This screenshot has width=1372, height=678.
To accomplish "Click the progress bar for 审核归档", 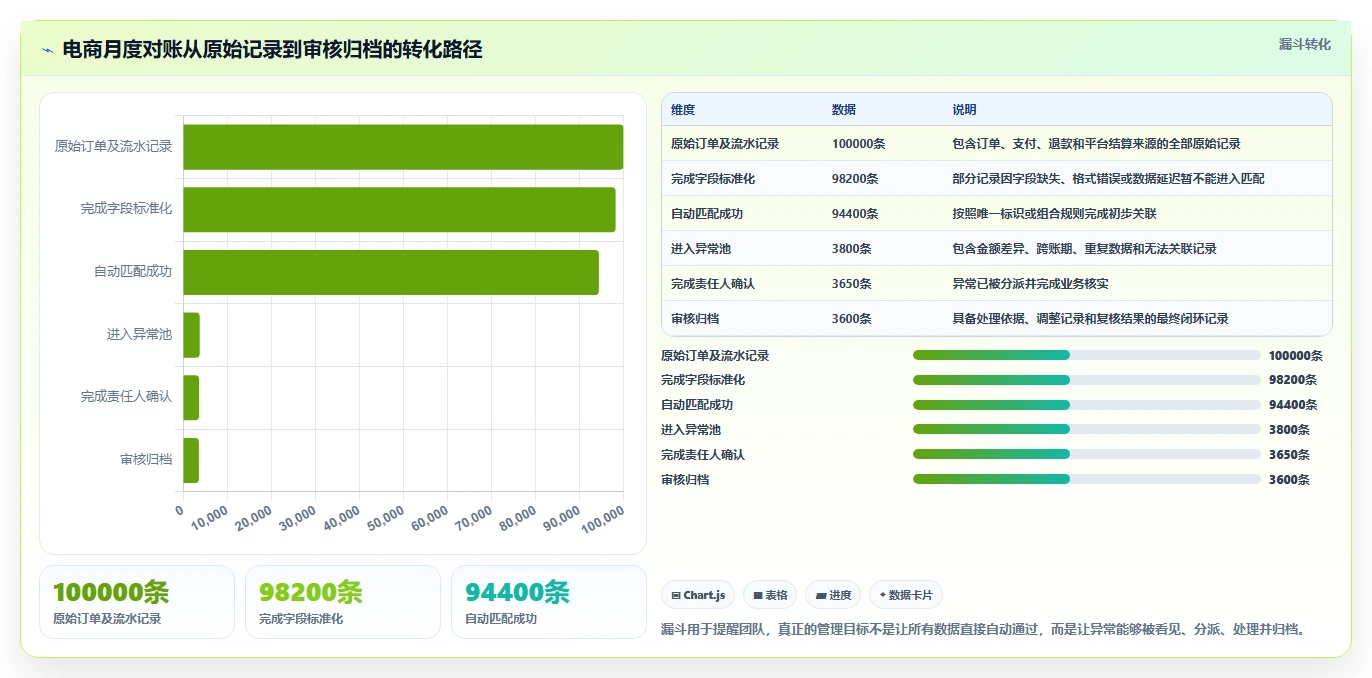I will 1087,479.
